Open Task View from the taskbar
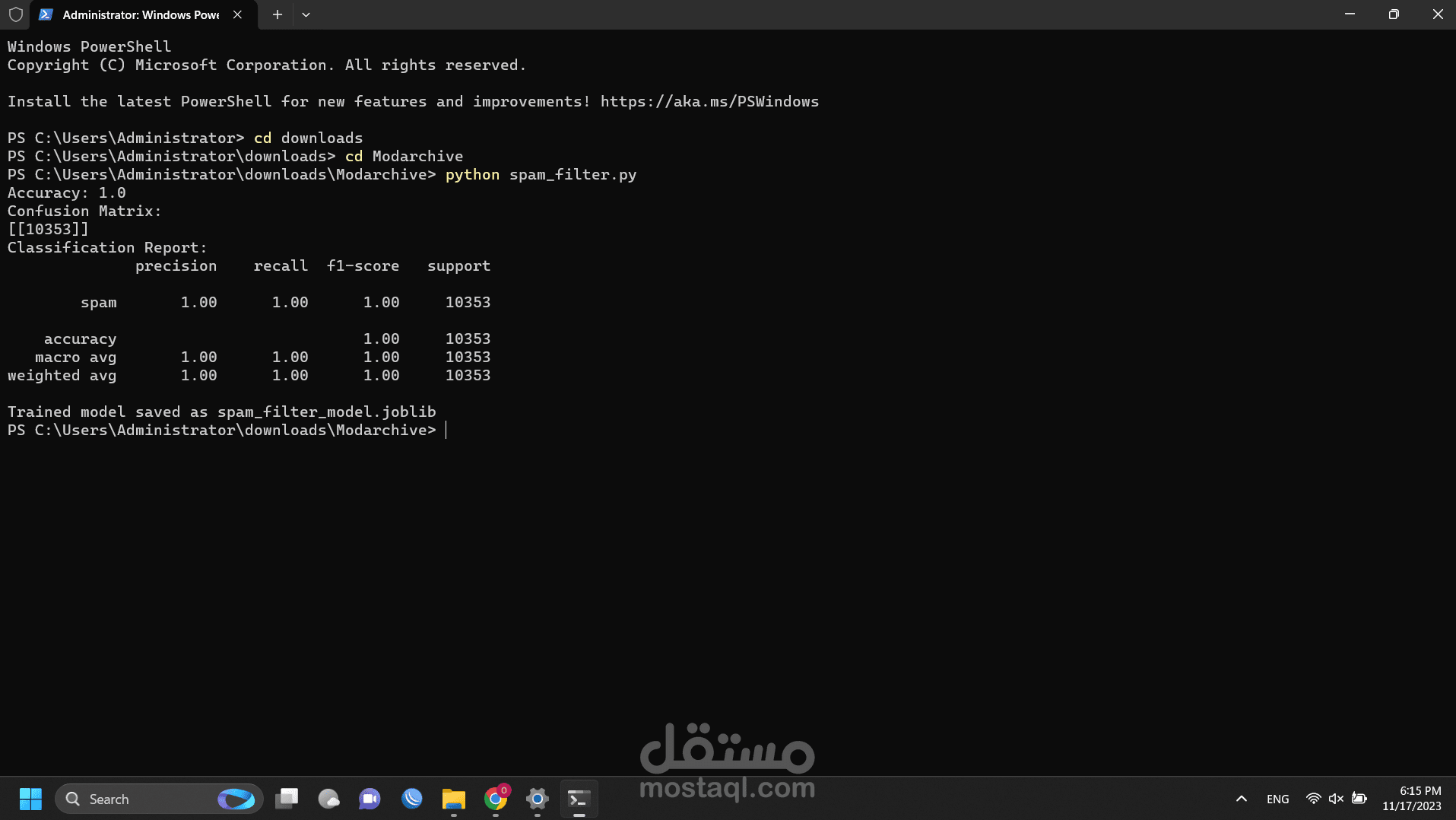The width and height of the screenshot is (1456, 820). 287,799
